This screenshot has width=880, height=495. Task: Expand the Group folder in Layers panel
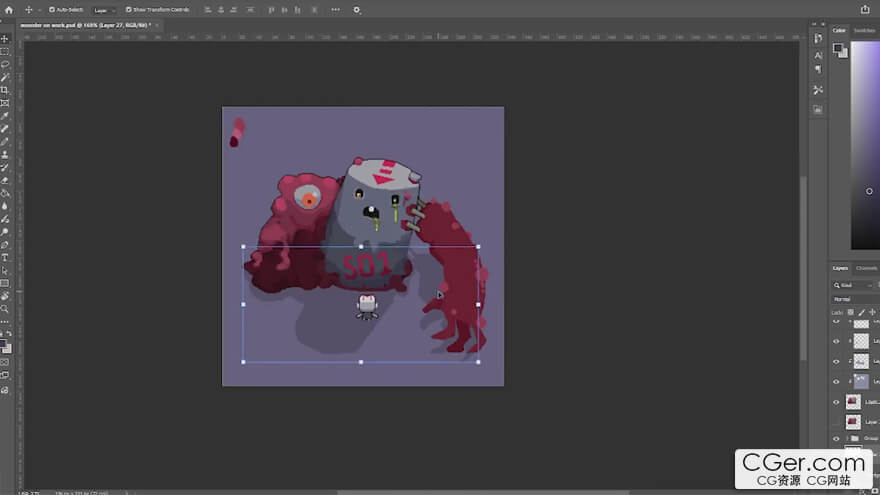[847, 438]
